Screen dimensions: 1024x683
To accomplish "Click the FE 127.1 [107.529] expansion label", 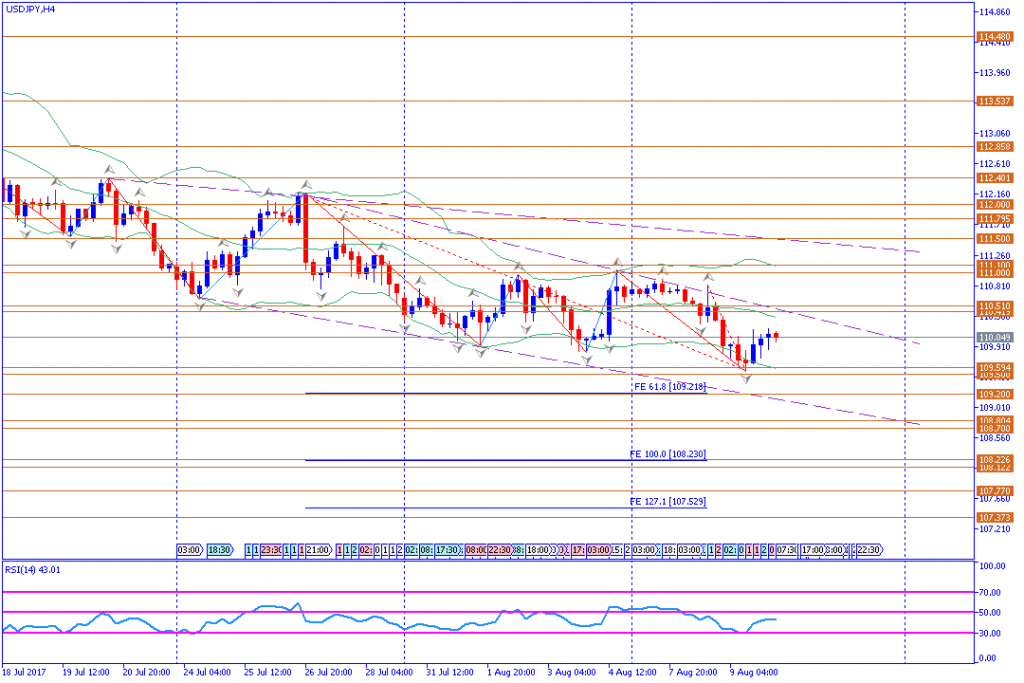I will coord(668,501).
